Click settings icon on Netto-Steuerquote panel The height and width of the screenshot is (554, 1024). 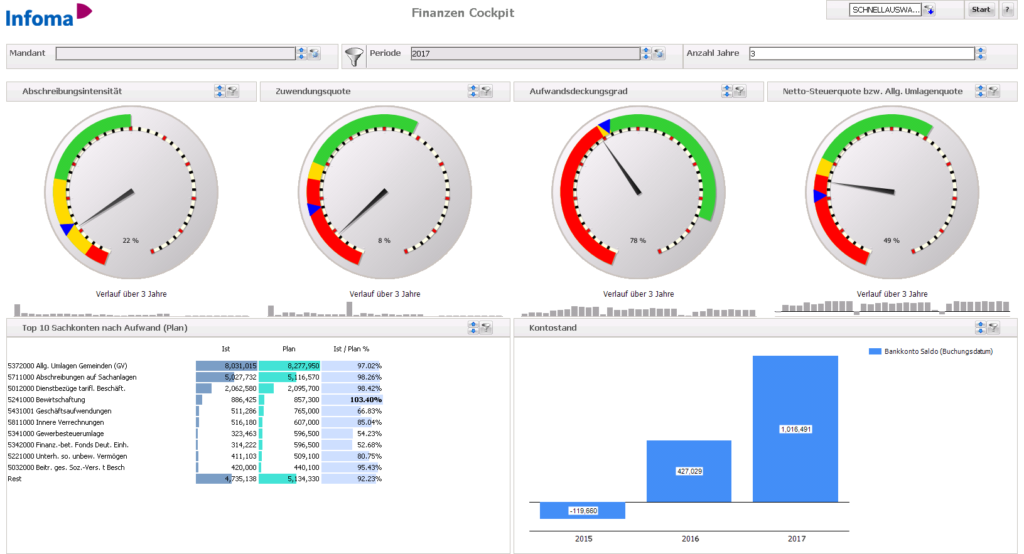click(995, 91)
